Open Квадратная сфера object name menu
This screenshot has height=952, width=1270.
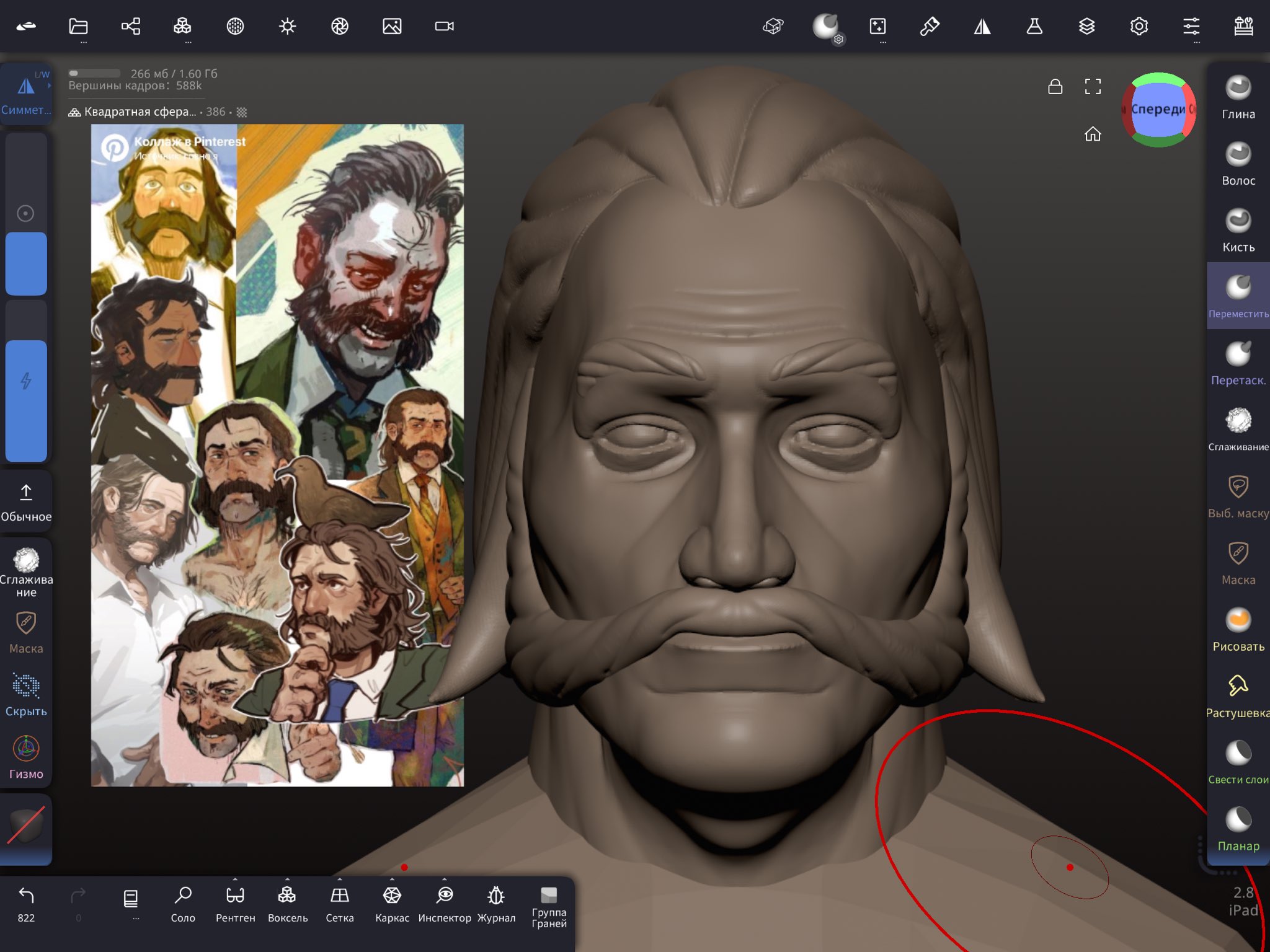[x=140, y=112]
